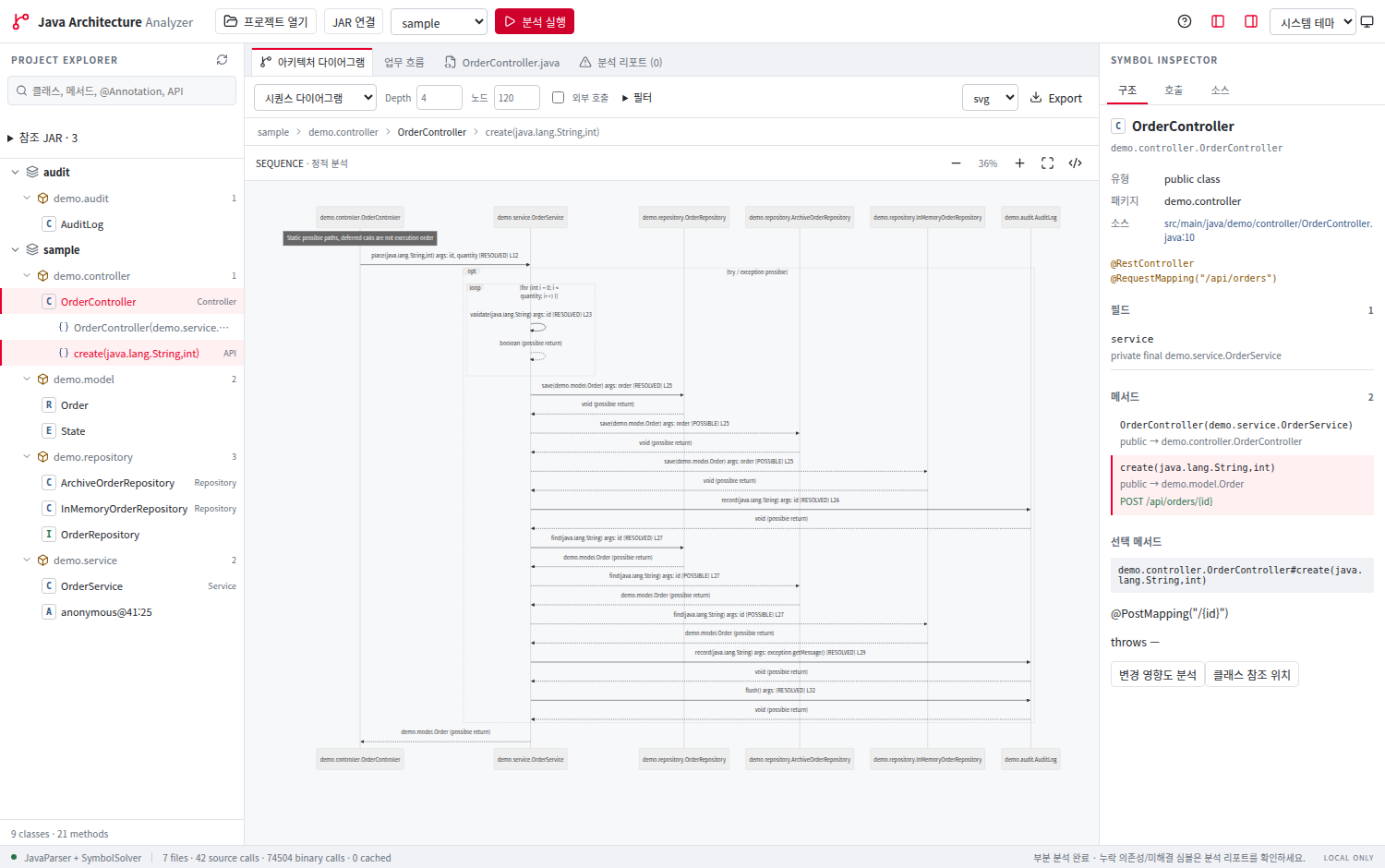Viewport: 1385px width, 868px height.
Task: Collapse the audit module tree node
Action: tap(16, 173)
